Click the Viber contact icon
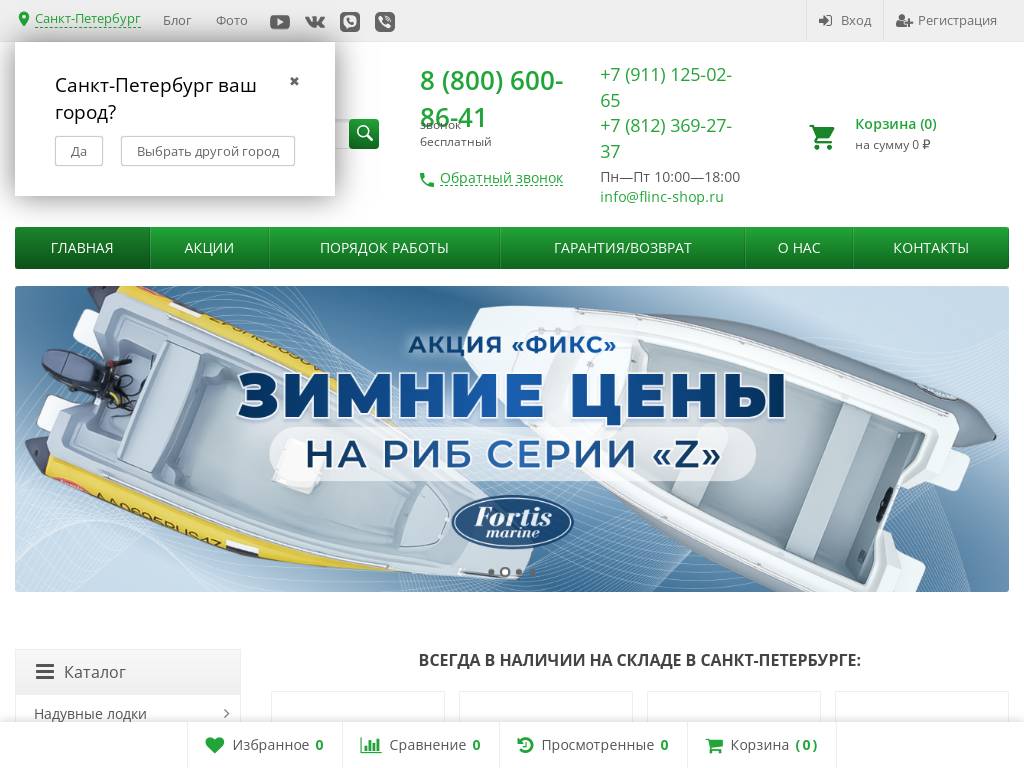 (x=384, y=21)
